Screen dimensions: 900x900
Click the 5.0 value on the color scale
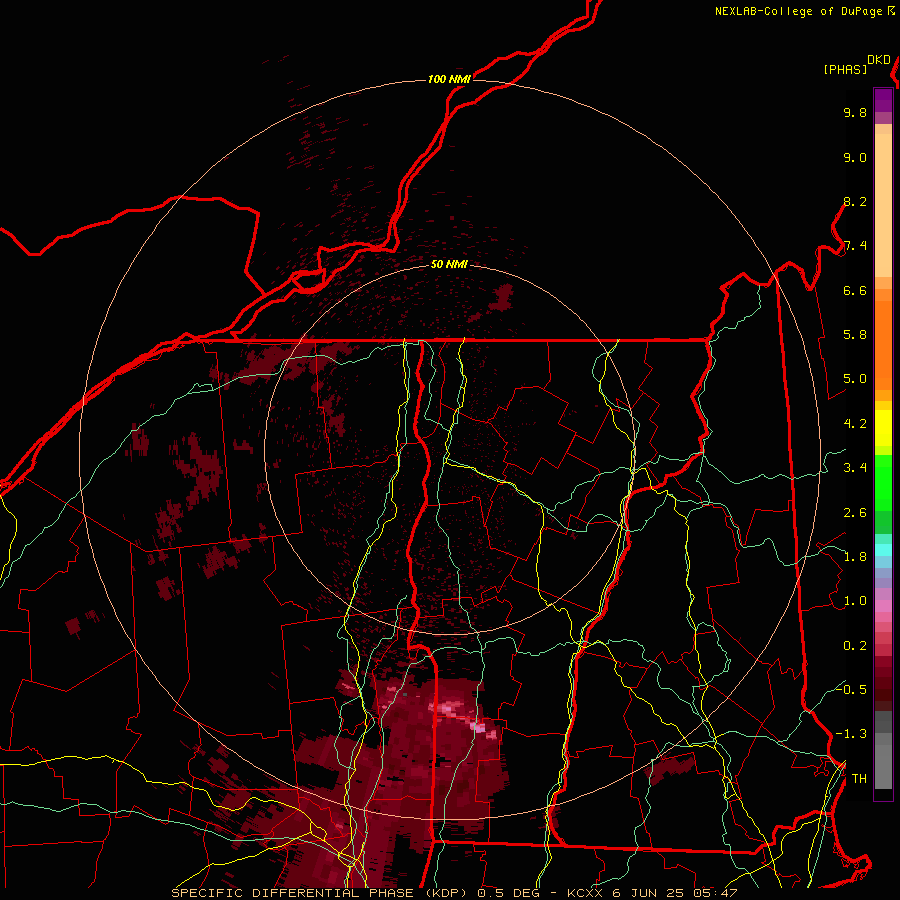pyautogui.click(x=855, y=379)
